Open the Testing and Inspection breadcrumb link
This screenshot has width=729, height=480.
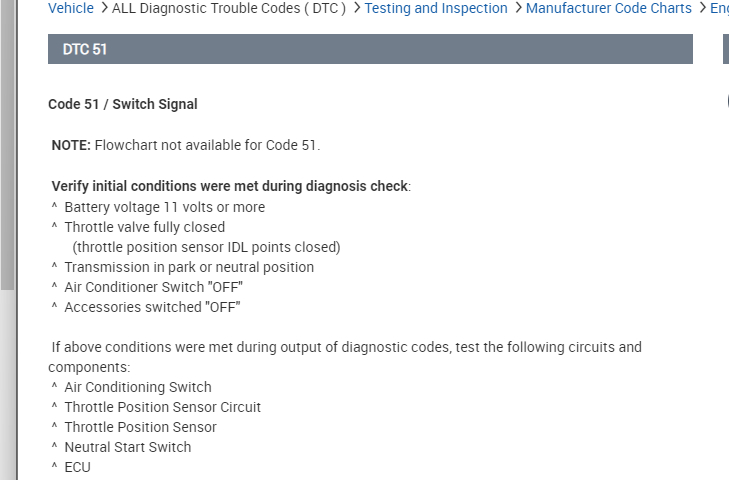pos(436,8)
